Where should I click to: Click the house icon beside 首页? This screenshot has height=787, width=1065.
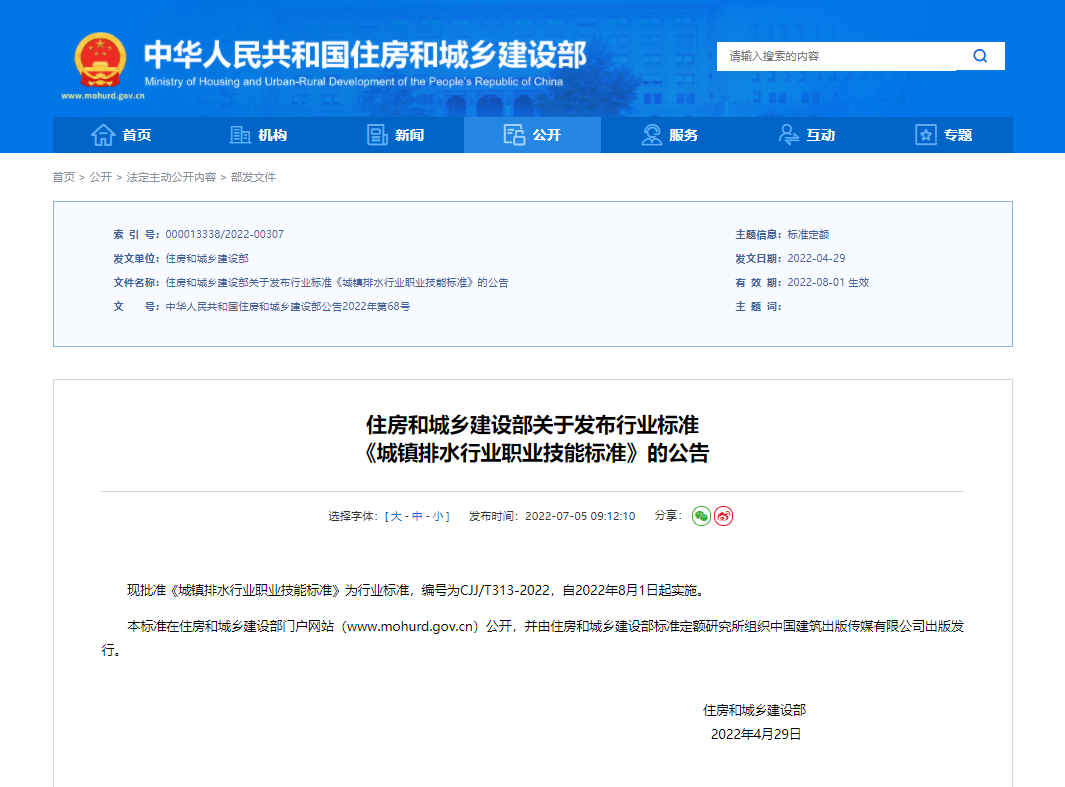102,135
